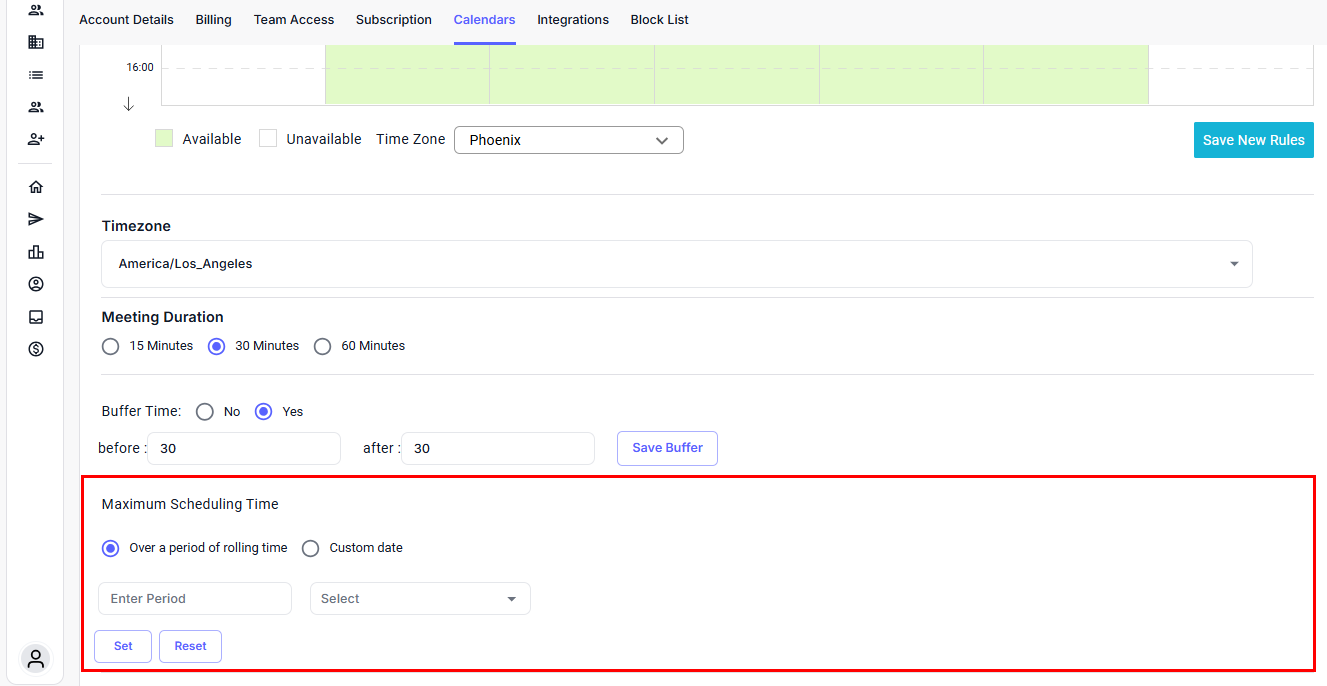Open the paper plane send icon
The image size is (1327, 686).
[36, 219]
